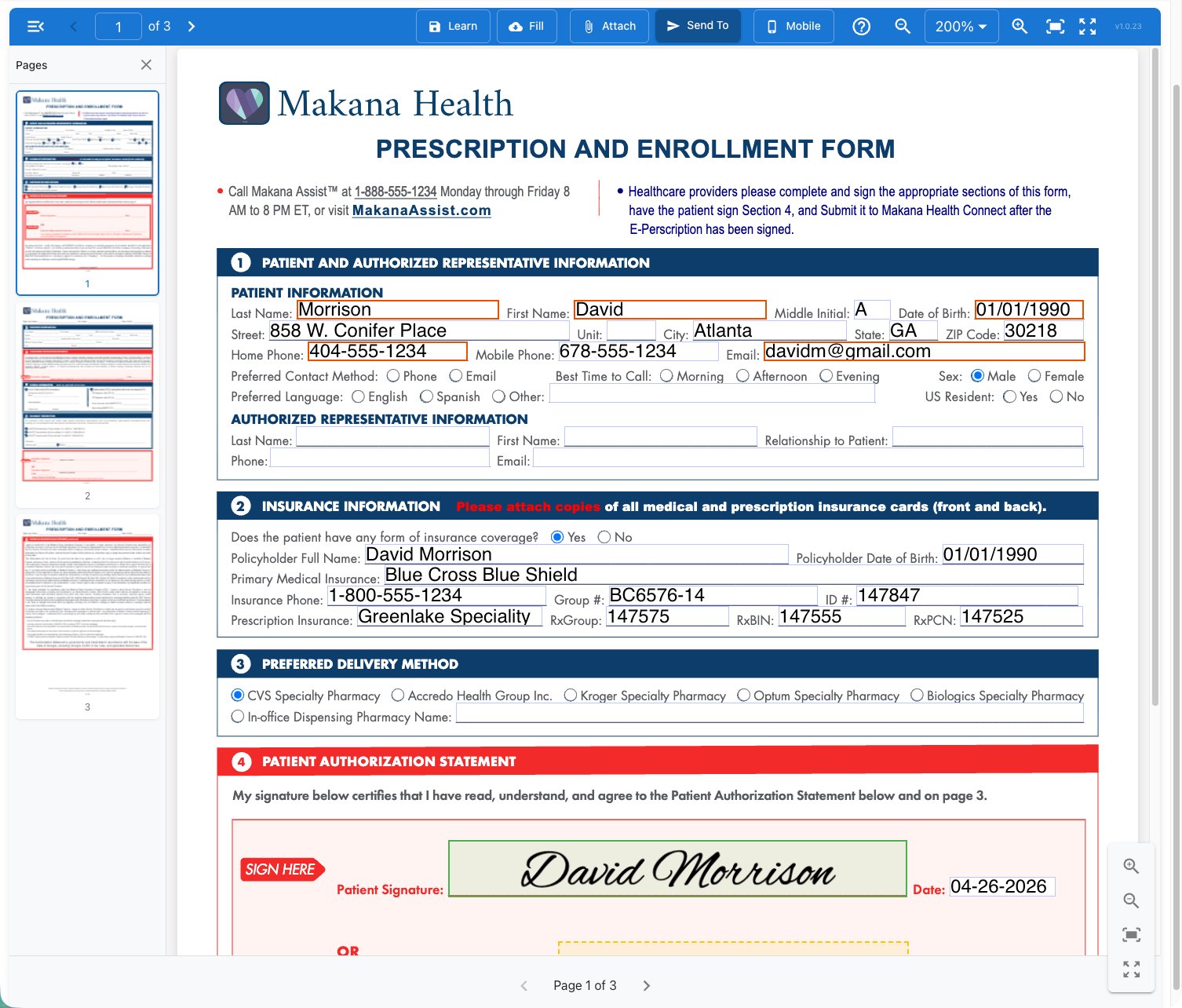Go to previous page using top toolbar arrow
This screenshot has height=1008, width=1182.
tap(74, 27)
